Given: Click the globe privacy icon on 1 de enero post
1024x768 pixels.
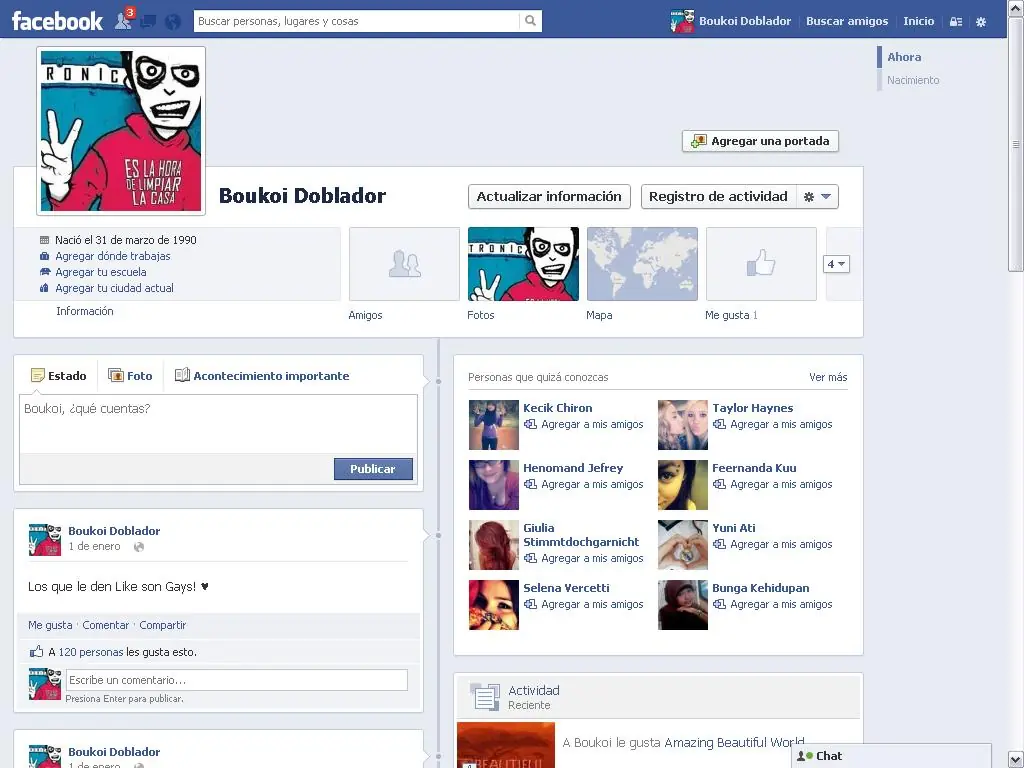Looking at the screenshot, I should (138, 547).
